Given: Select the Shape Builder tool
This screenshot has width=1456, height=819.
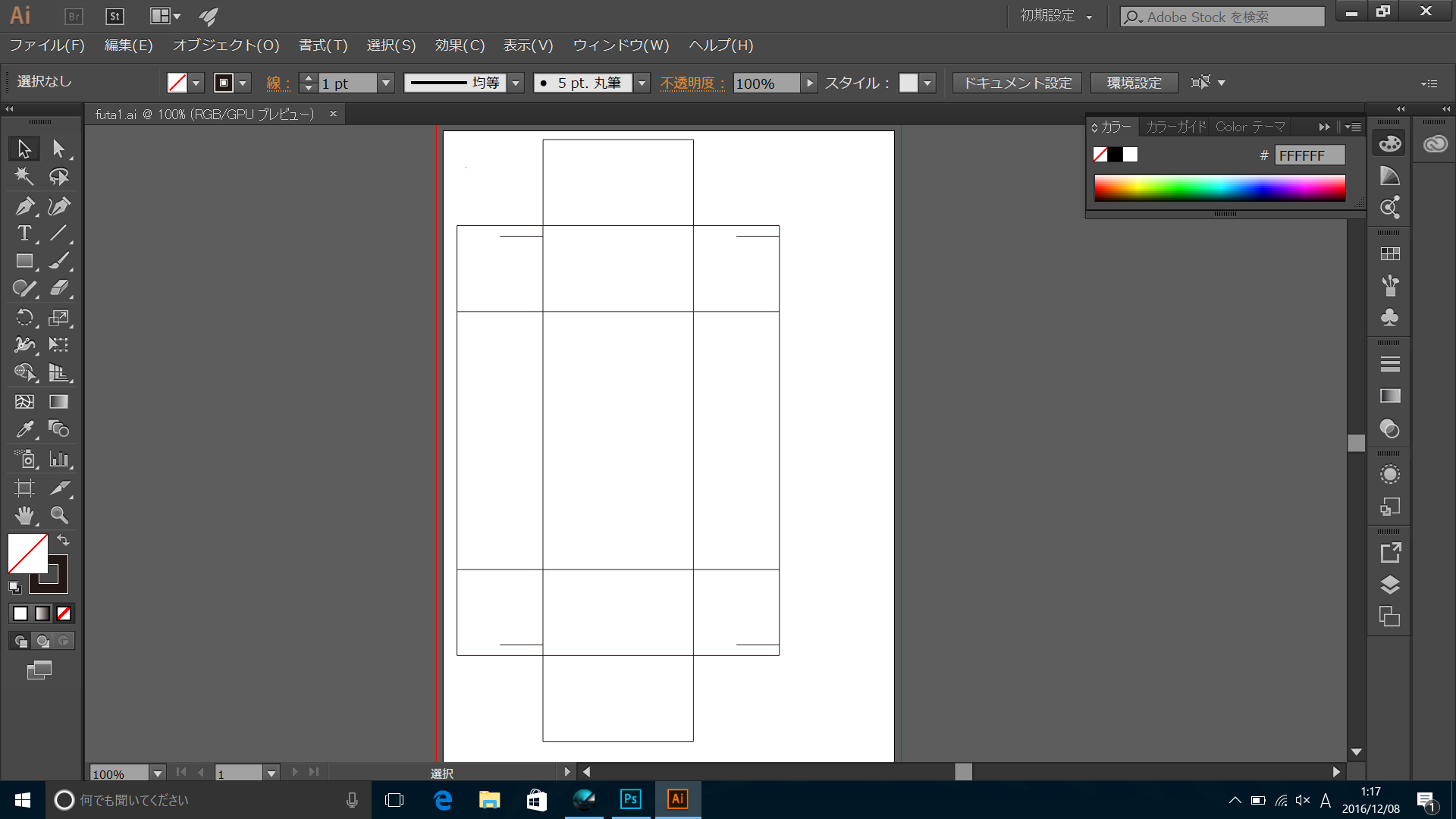Looking at the screenshot, I should tap(24, 372).
